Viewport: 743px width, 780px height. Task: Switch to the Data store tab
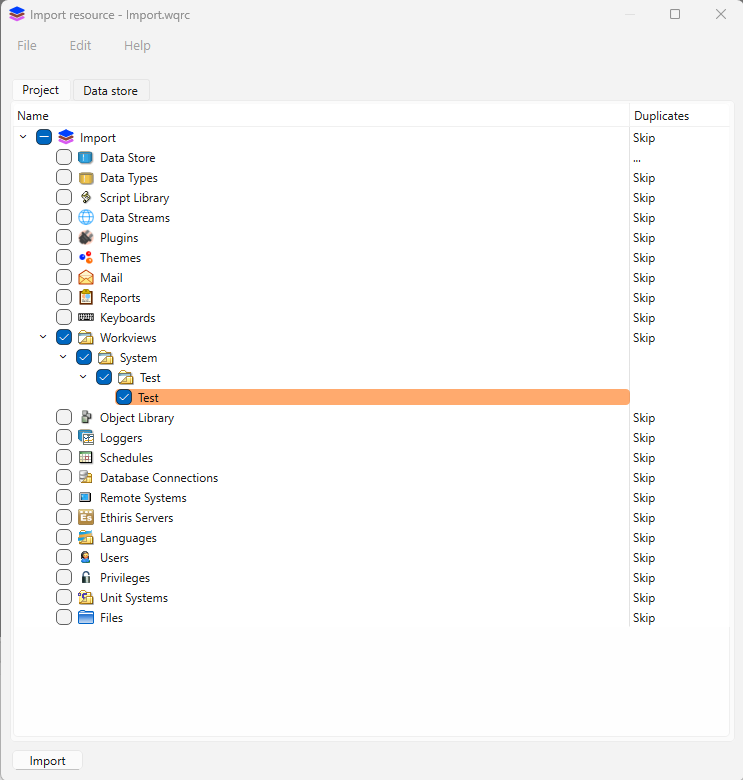110,91
